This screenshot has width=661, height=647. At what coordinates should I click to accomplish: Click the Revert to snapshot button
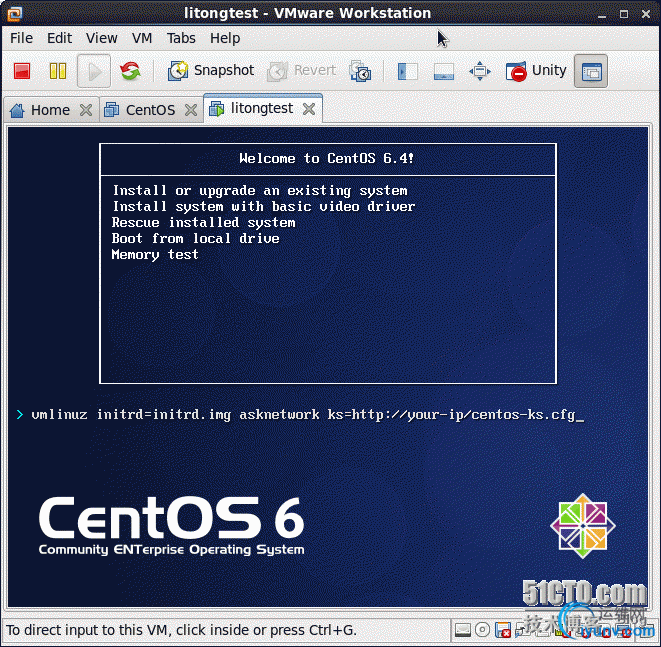(x=302, y=70)
